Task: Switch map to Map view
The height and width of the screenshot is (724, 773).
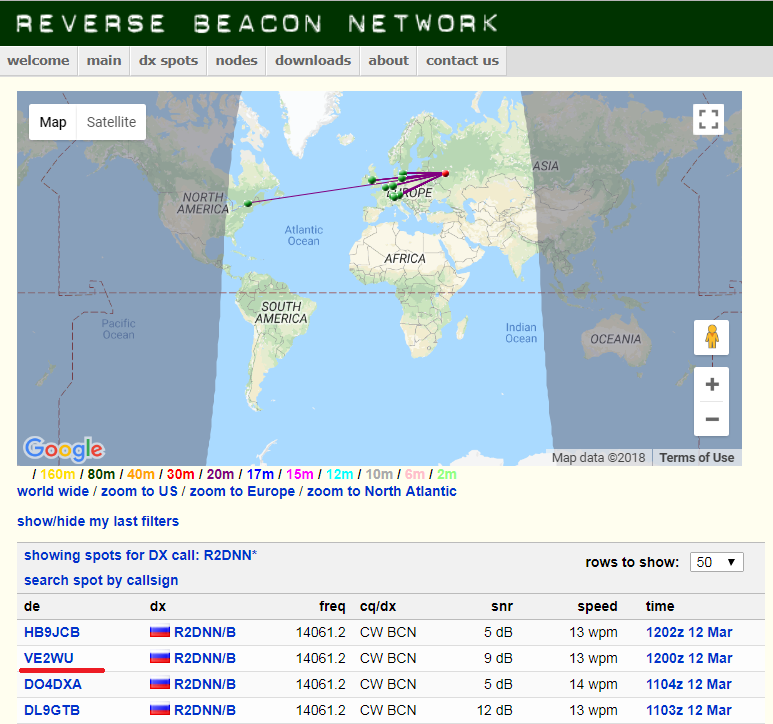Action: [x=53, y=122]
